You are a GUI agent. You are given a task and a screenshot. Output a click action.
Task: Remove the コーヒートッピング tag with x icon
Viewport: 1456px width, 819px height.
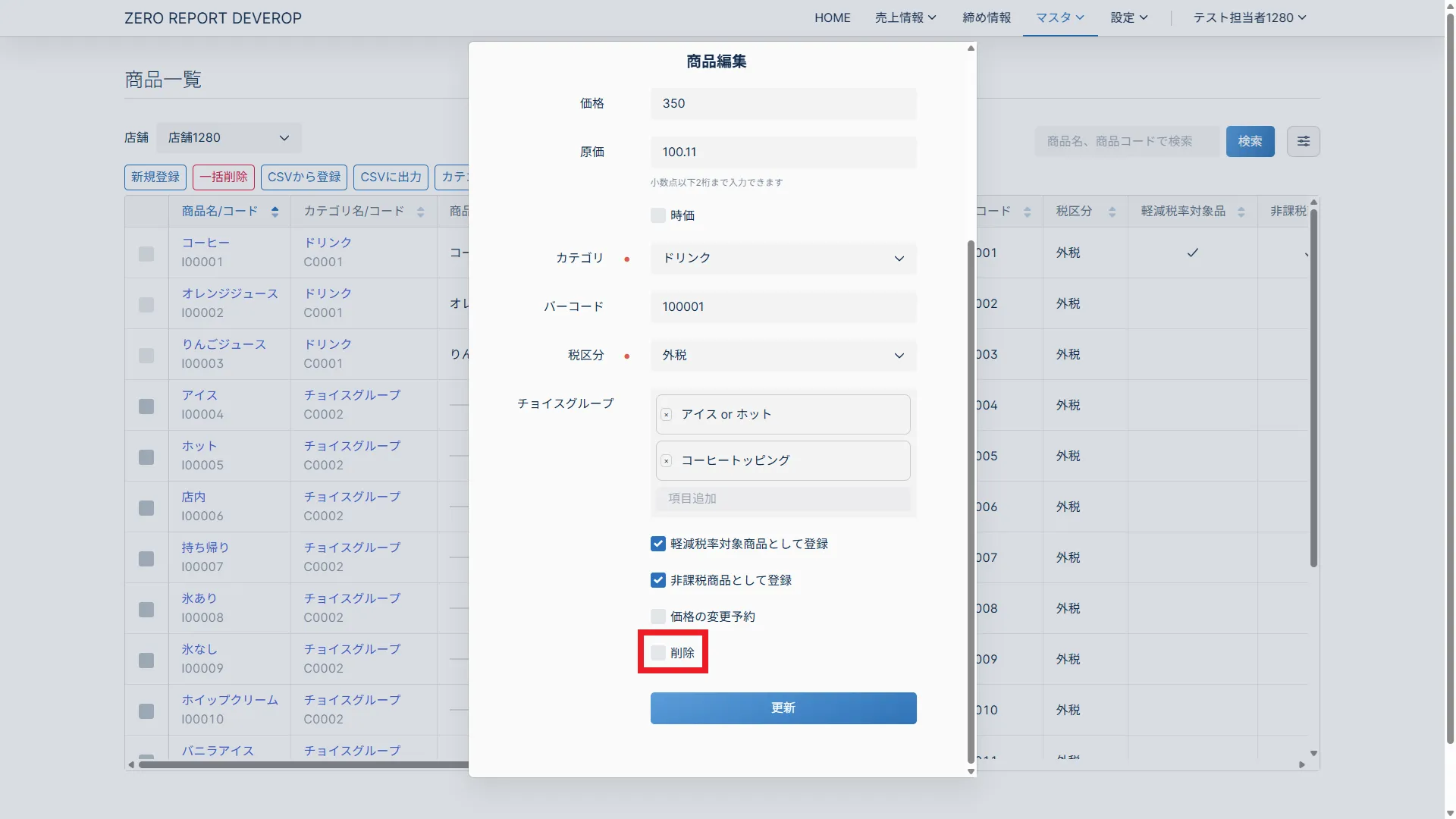[667, 461]
